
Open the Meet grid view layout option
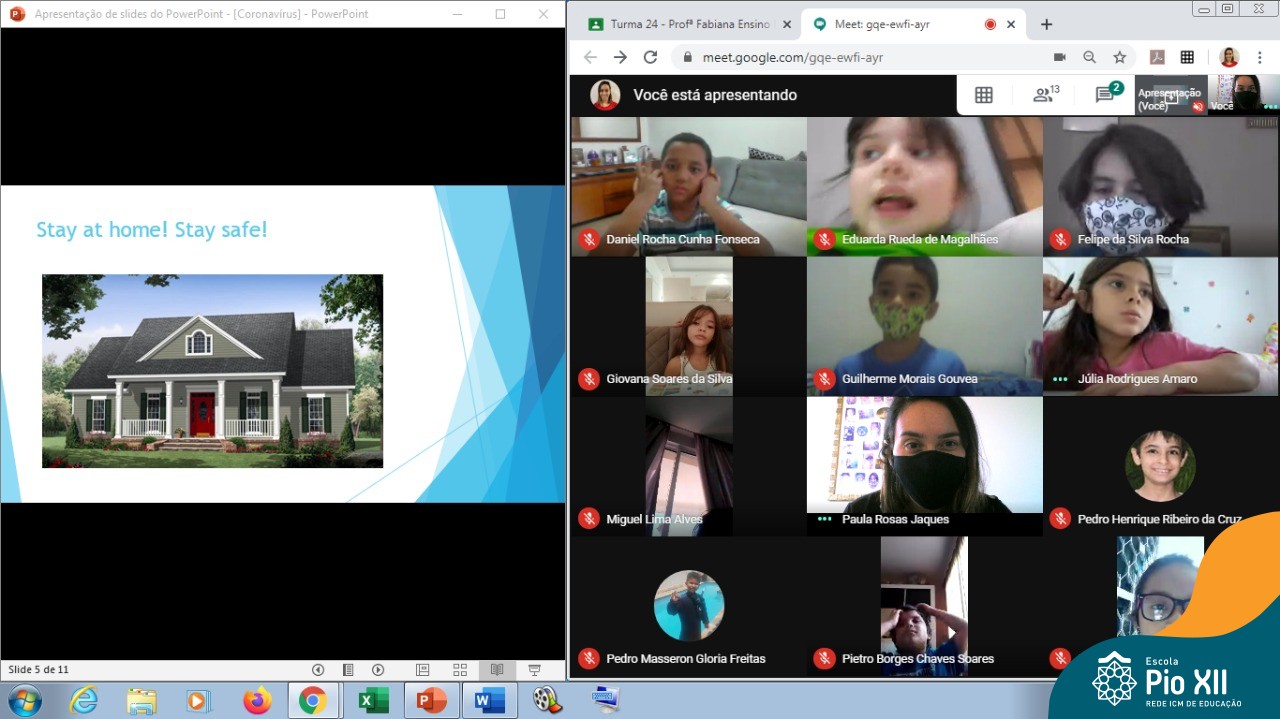point(983,95)
